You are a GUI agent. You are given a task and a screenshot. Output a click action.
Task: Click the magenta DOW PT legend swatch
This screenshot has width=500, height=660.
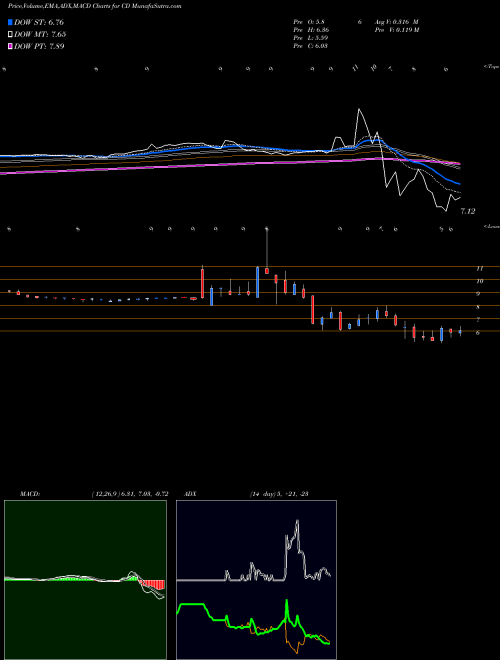[x=10, y=46]
